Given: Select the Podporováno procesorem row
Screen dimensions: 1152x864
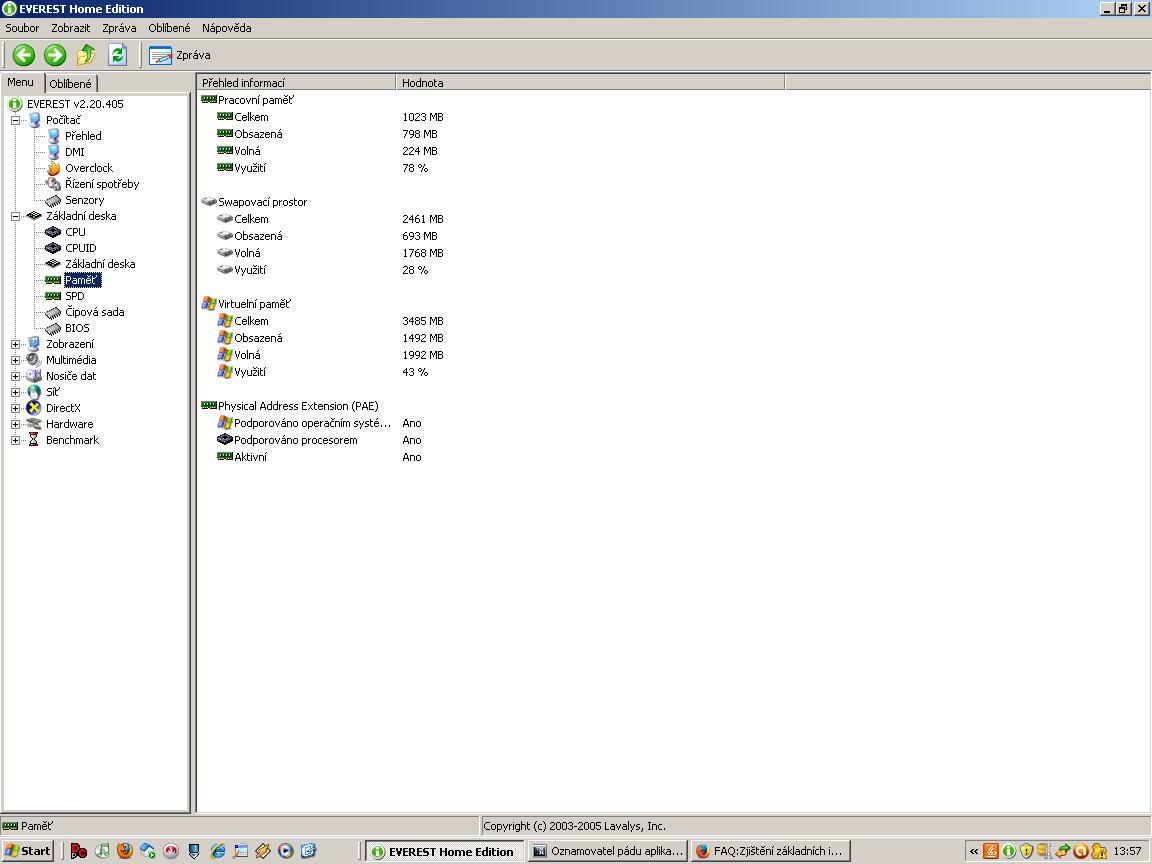Looking at the screenshot, I should pyautogui.click(x=320, y=440).
